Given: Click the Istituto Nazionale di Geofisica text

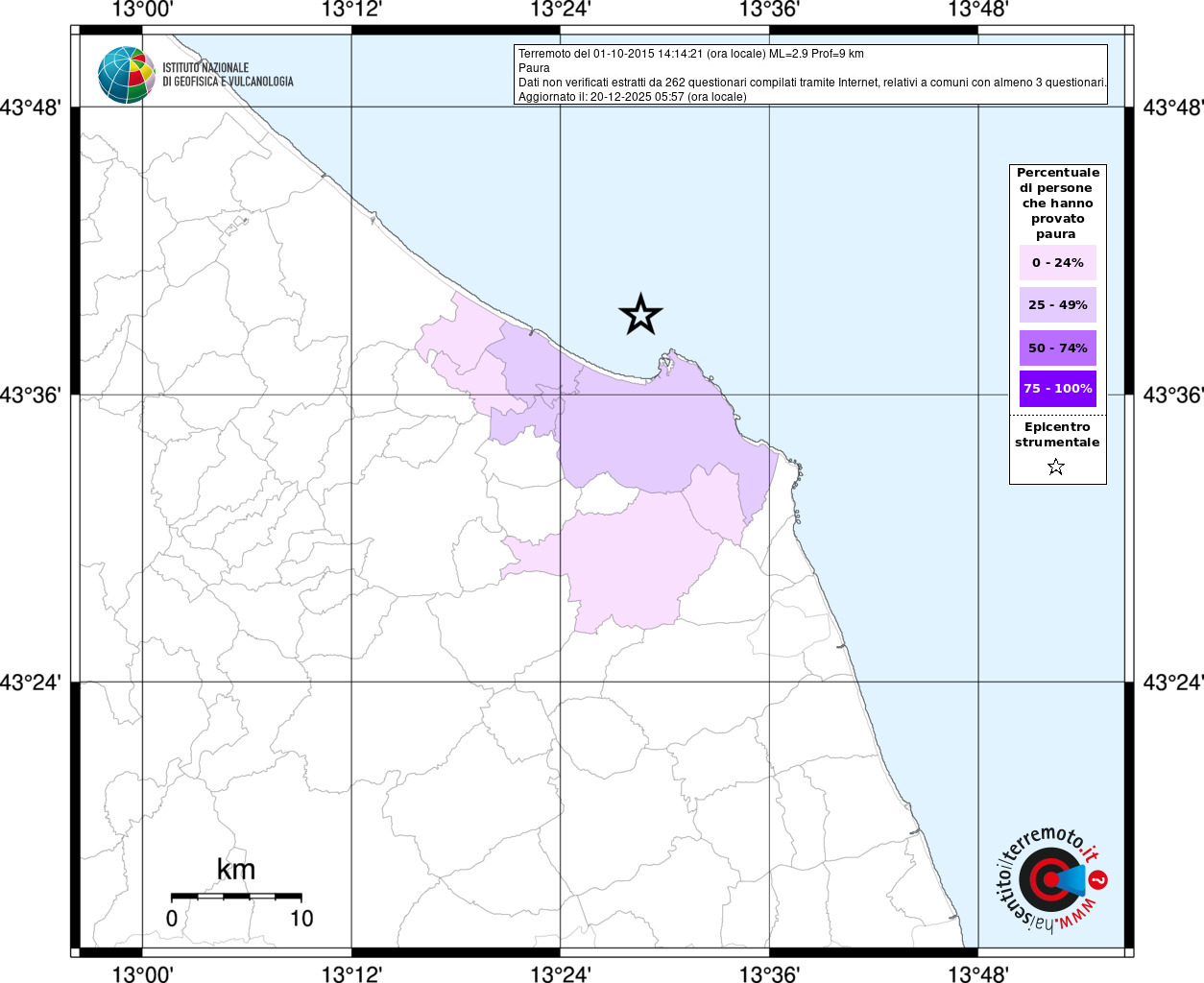Looking at the screenshot, I should coord(228,75).
